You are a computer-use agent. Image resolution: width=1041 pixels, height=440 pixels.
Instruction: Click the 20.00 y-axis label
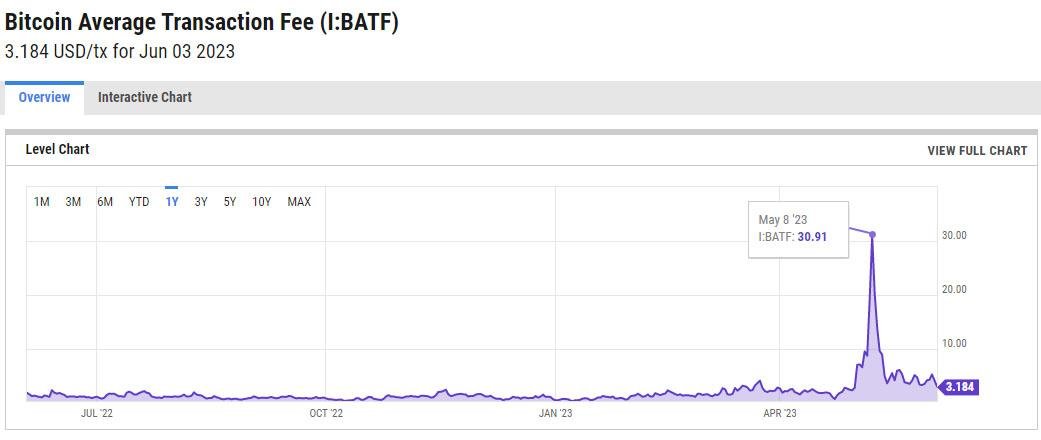955,289
